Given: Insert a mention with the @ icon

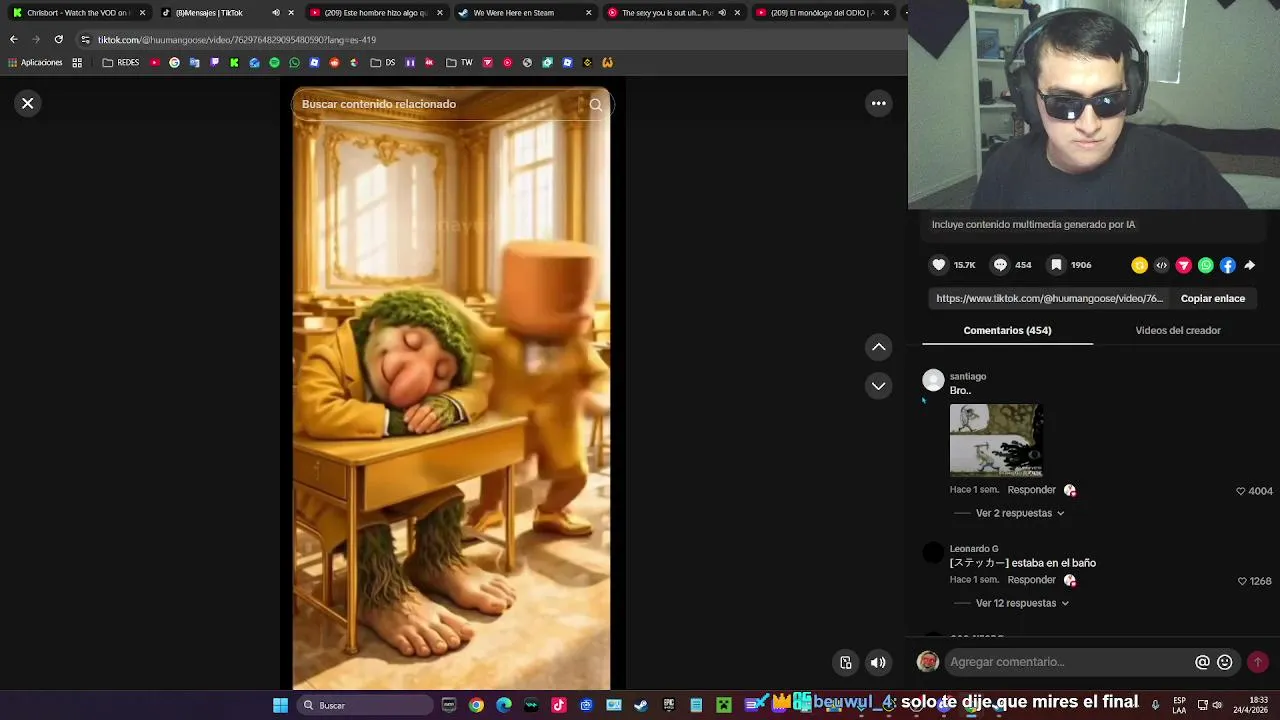Looking at the screenshot, I should [x=1203, y=662].
